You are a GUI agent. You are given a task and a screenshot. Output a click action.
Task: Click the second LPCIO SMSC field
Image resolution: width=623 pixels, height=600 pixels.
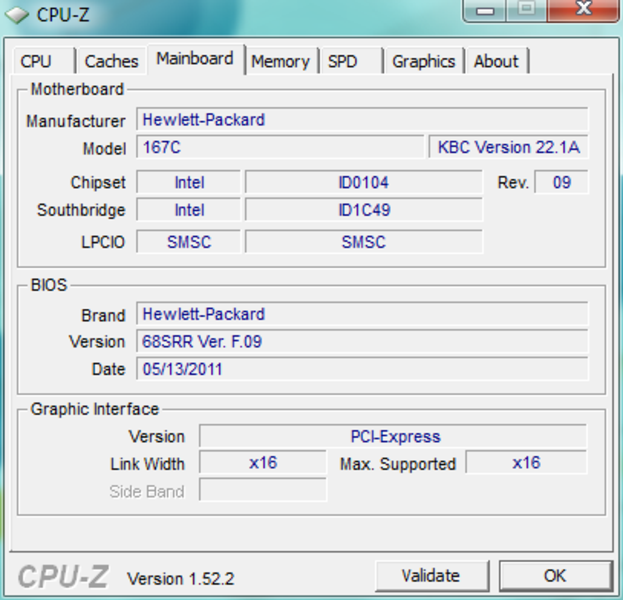pos(364,242)
